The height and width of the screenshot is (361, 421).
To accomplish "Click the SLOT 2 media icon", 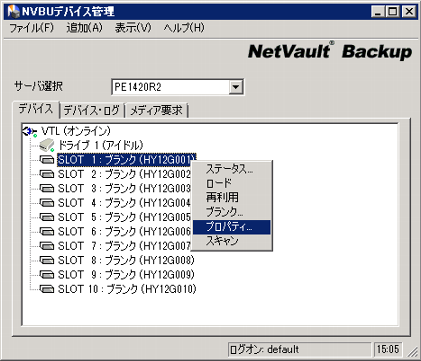I will 47,174.
